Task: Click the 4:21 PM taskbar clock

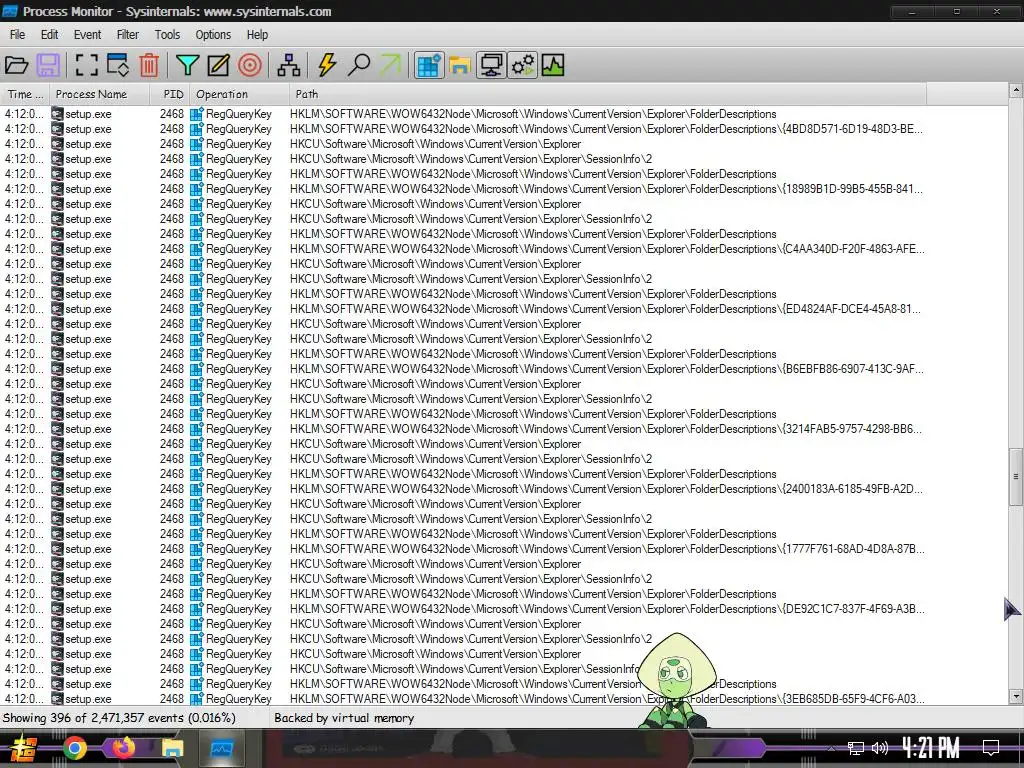Action: coord(931,748)
